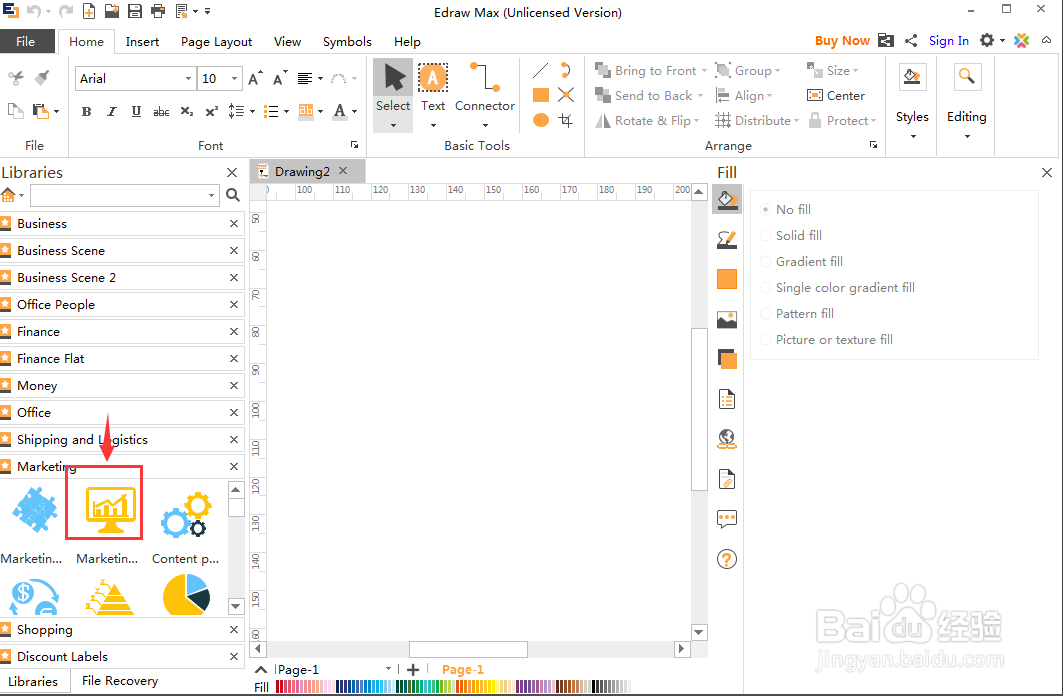
Task: Pick the line drawing tool
Action: 540,70
